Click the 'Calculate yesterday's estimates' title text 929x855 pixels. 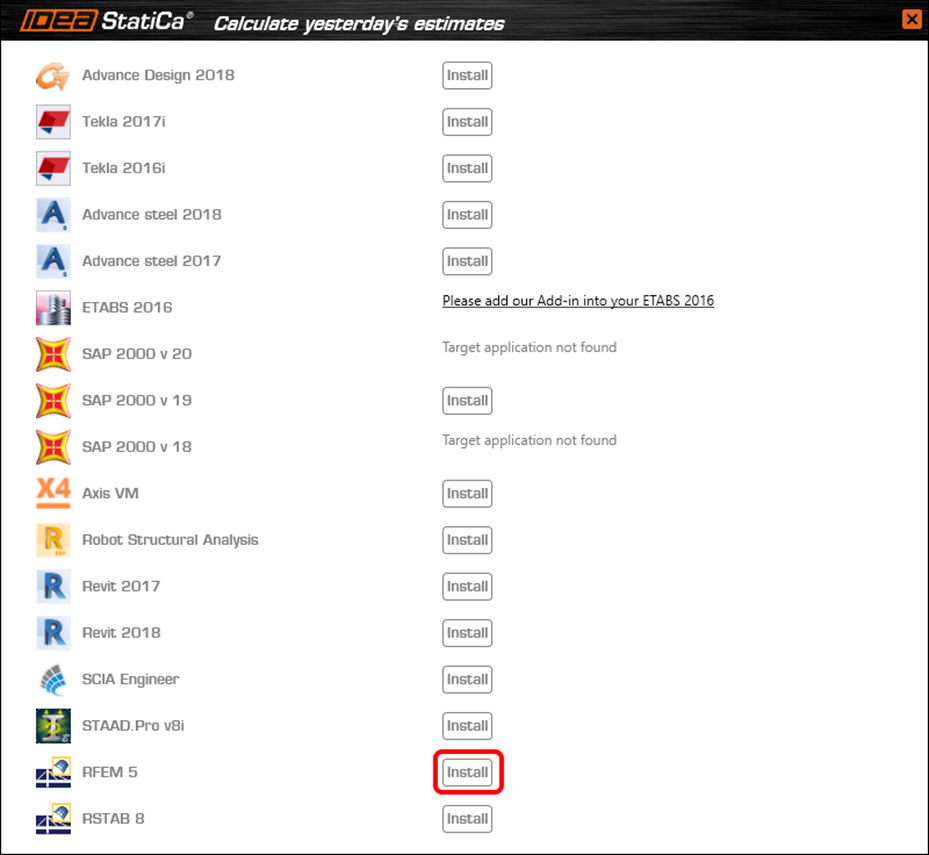click(x=359, y=24)
